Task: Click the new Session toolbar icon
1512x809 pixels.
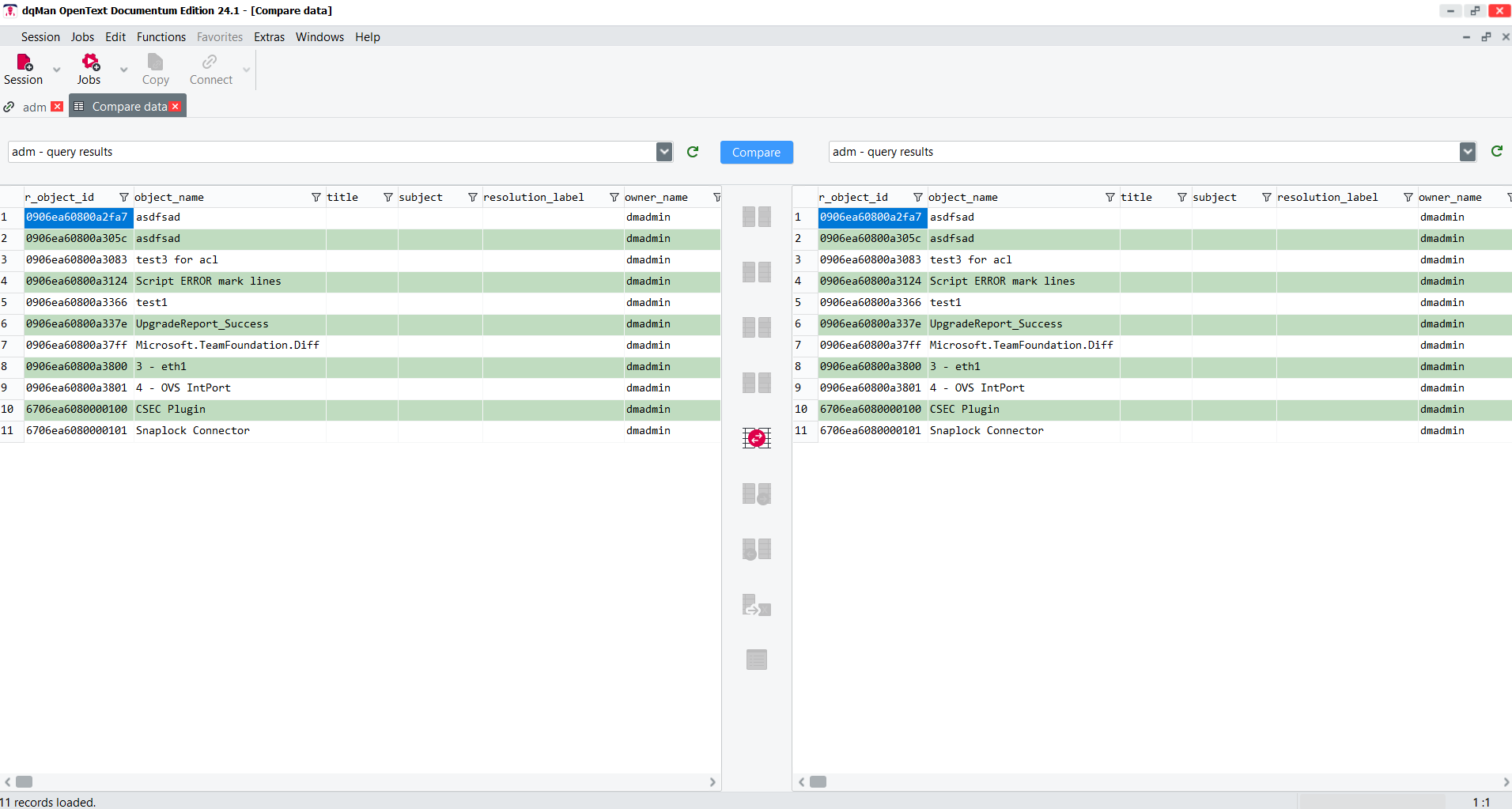Action: point(24,69)
